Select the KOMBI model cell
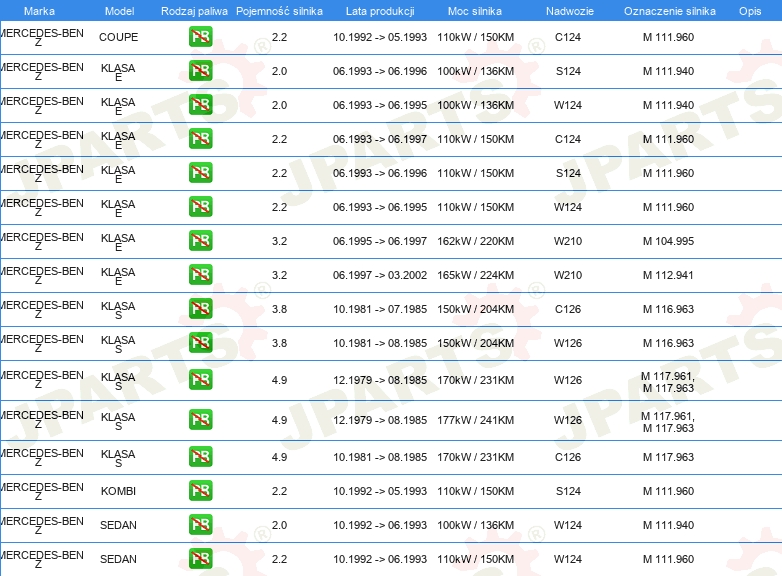782x576 pixels. point(118,491)
